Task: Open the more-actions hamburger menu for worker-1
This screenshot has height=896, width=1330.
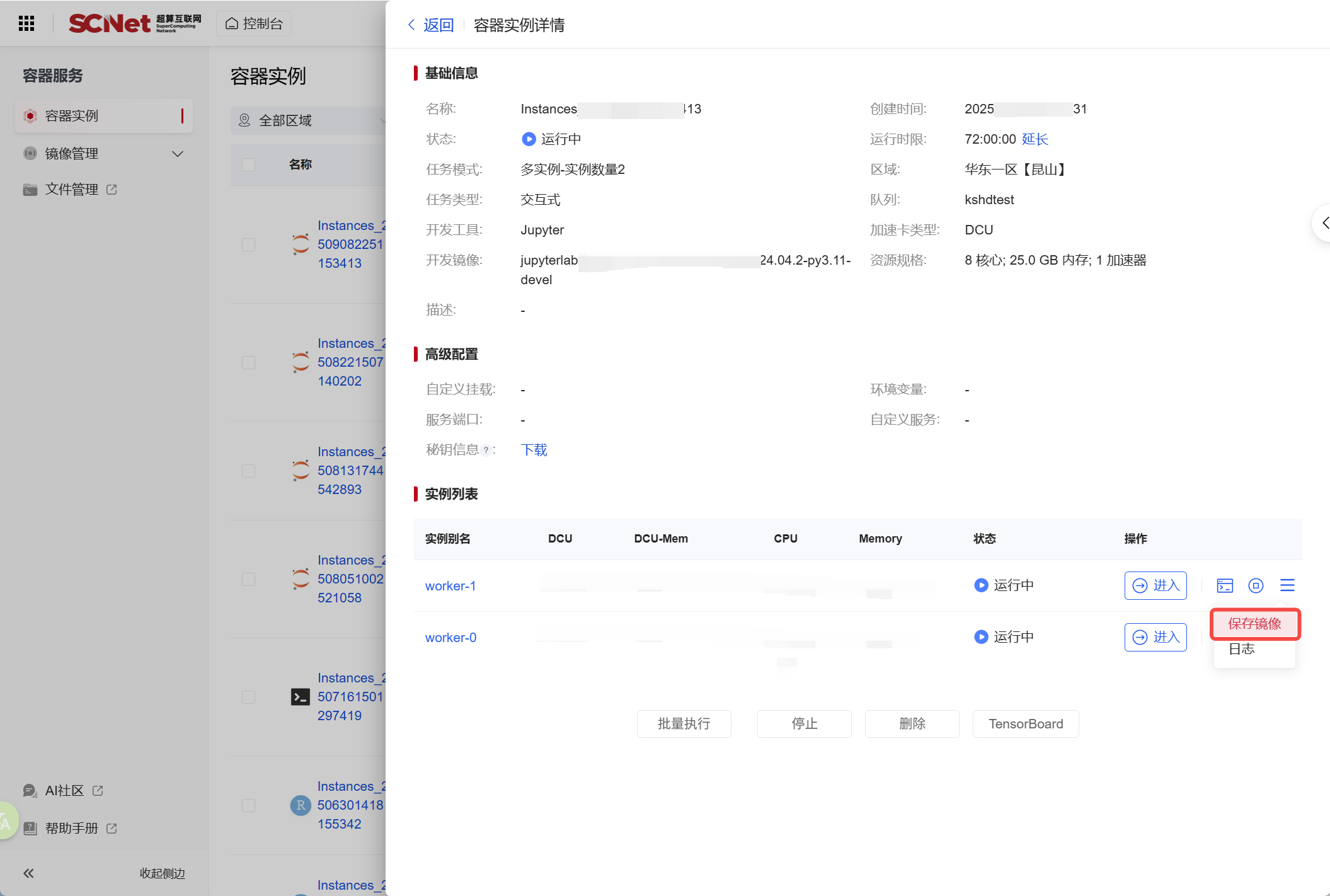Action: (x=1287, y=585)
